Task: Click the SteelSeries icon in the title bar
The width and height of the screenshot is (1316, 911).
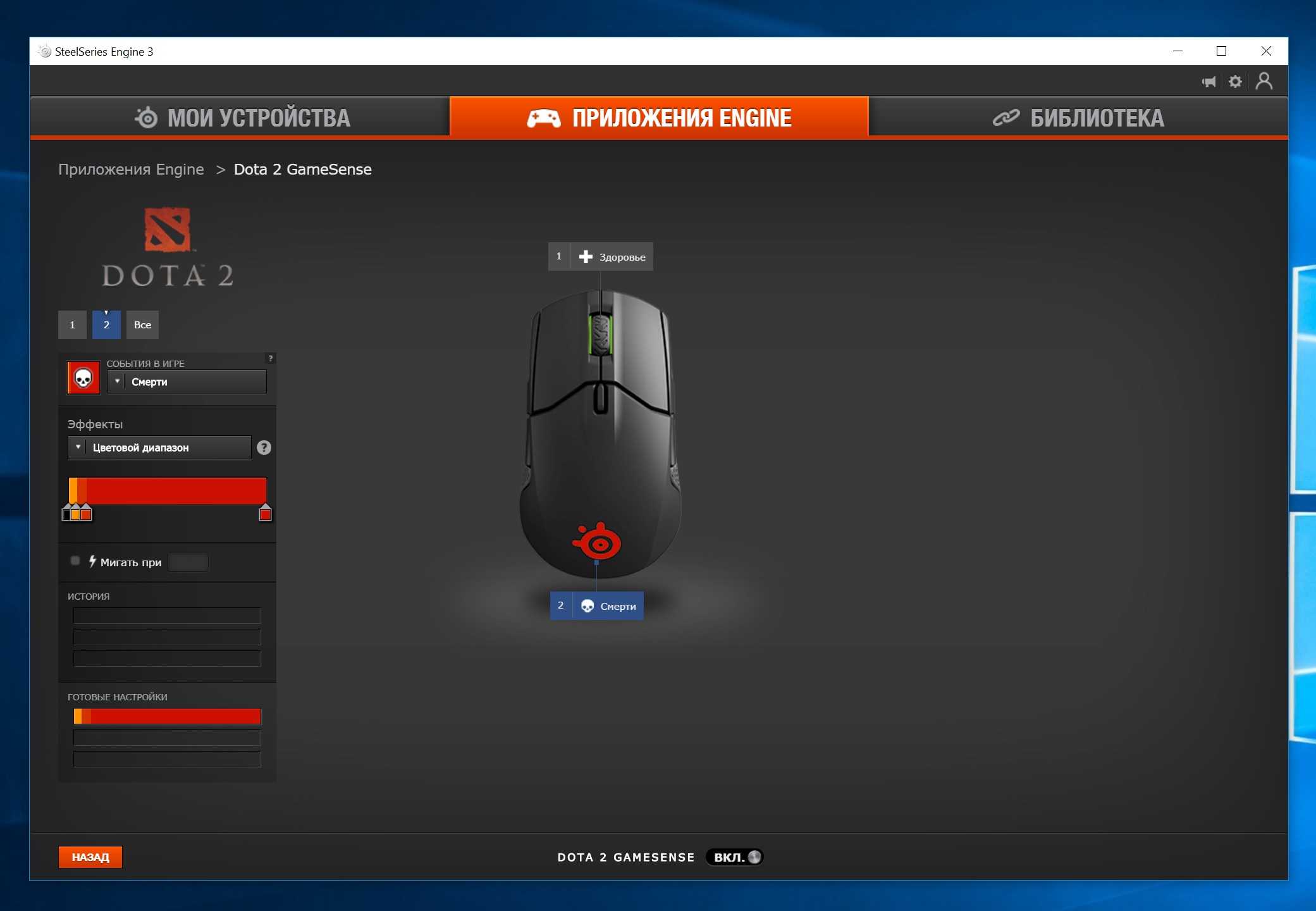Action: coord(45,51)
